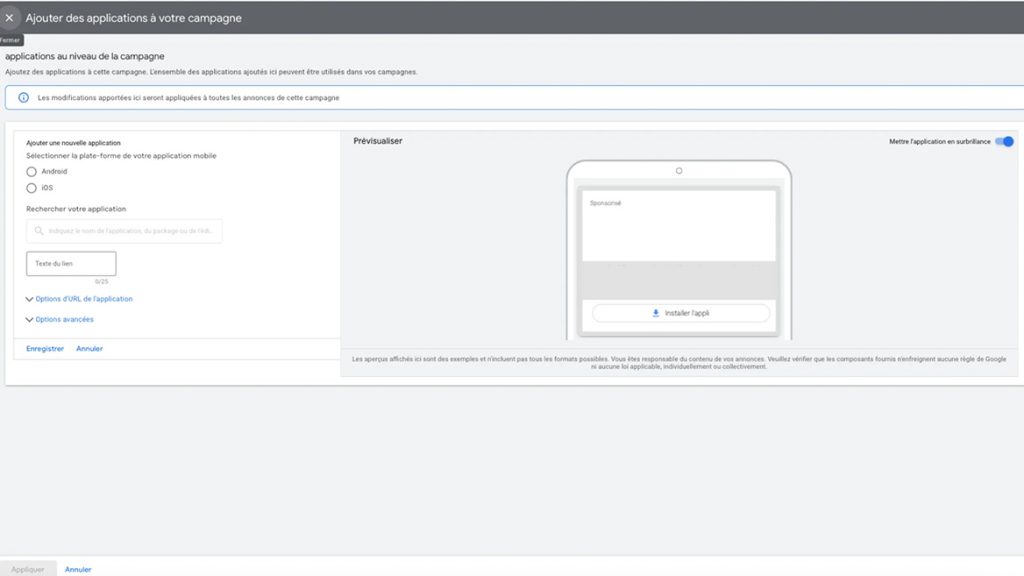The image size is (1024, 576).
Task: Click the preview disclaimer text
Action: [679, 363]
